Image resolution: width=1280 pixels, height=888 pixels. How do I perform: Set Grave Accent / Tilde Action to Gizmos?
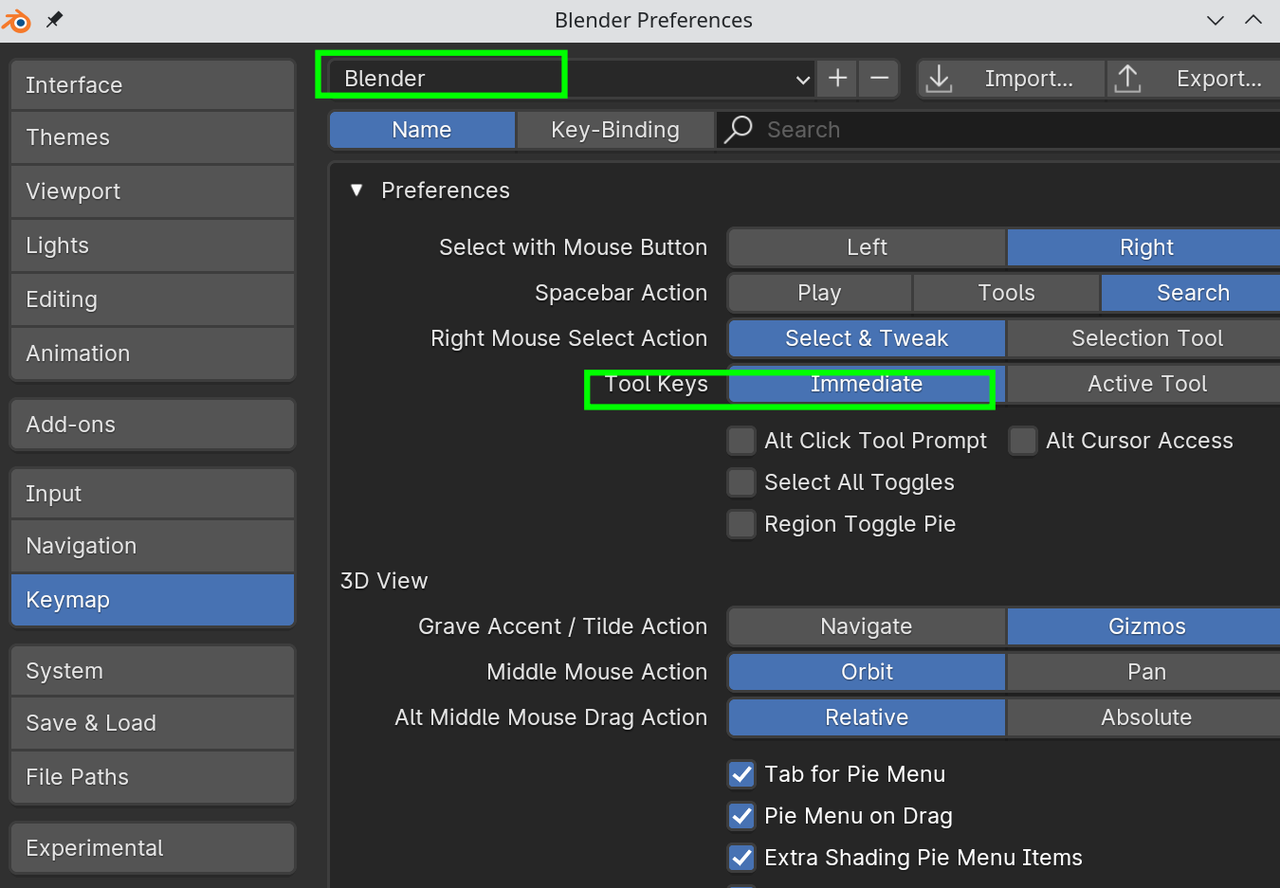coord(1144,627)
